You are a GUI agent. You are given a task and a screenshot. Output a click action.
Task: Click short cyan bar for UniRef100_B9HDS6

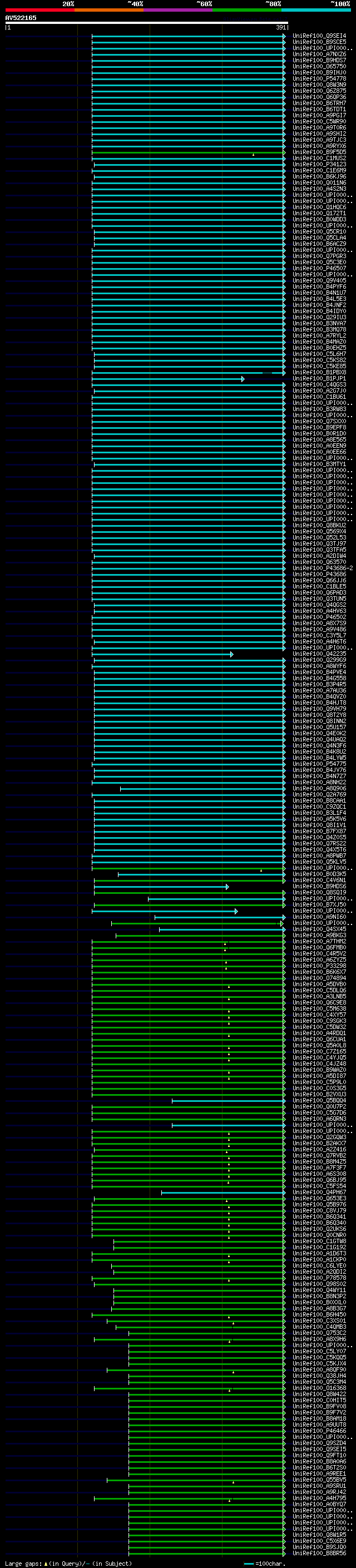[161, 886]
